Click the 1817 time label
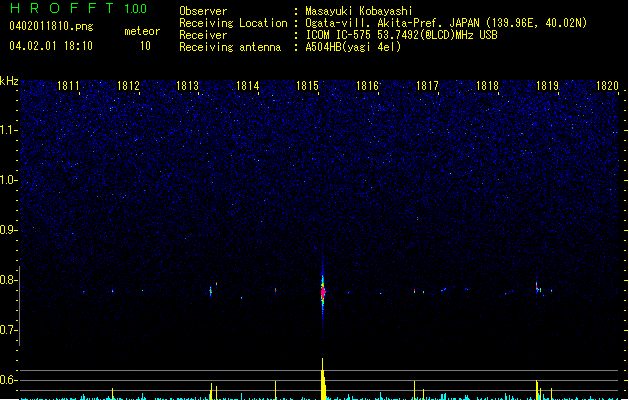Viewport: 629px width, 400px height. coord(427,86)
